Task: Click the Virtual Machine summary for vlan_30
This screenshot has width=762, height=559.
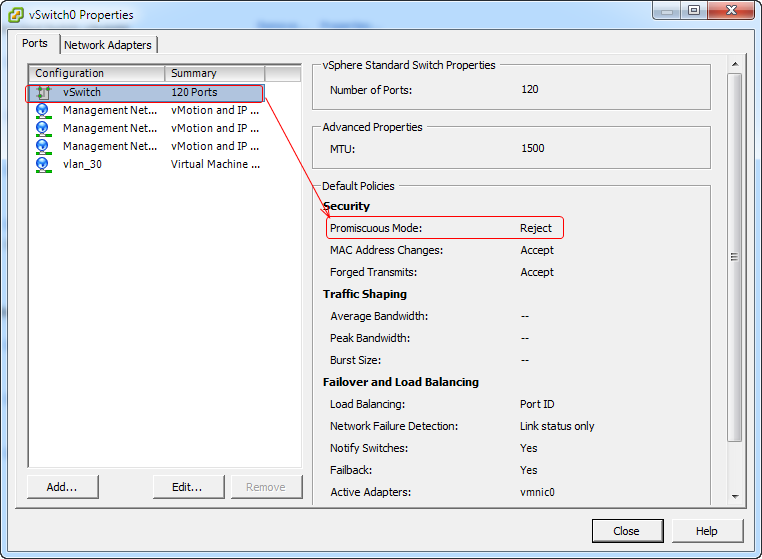Action: click(215, 164)
